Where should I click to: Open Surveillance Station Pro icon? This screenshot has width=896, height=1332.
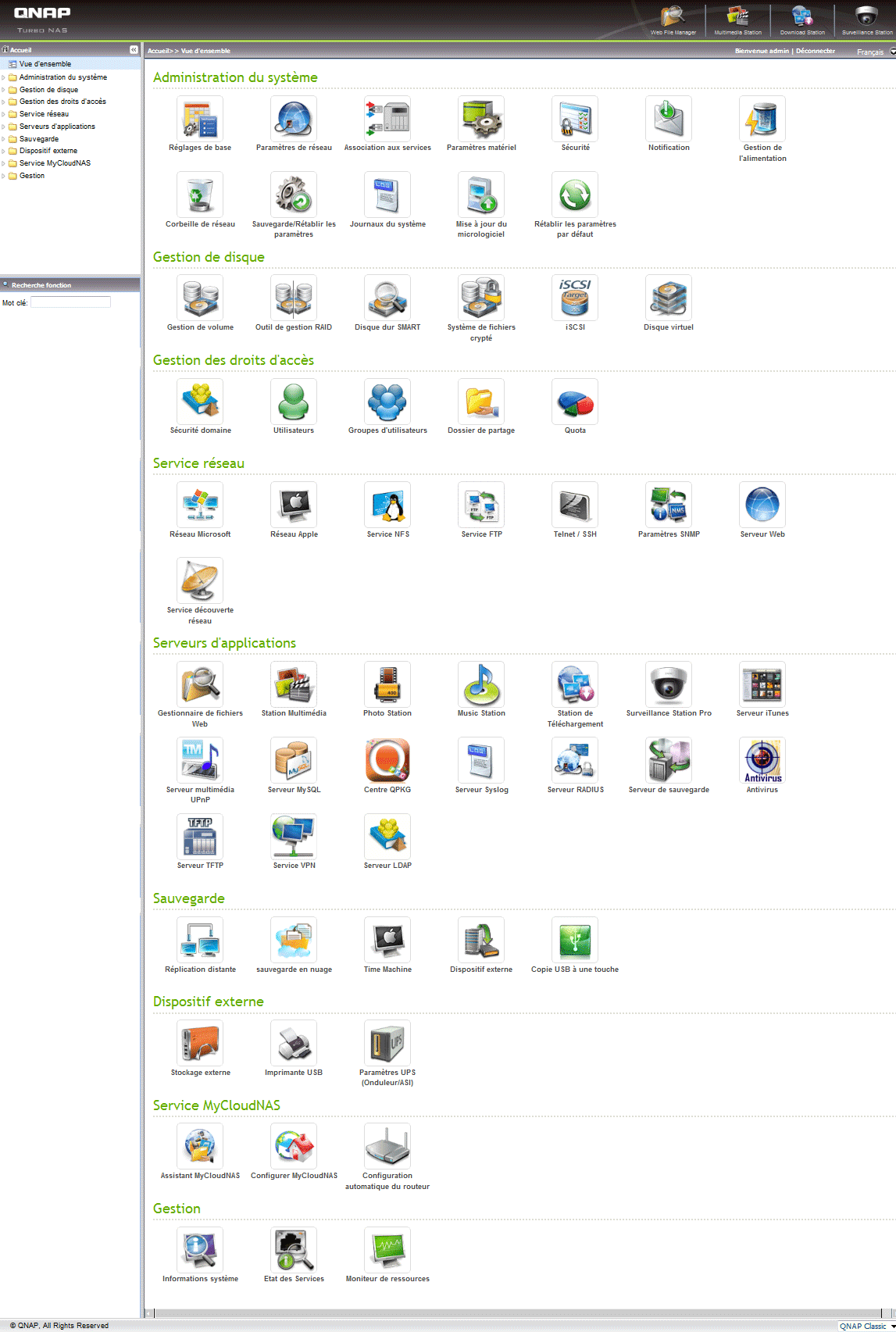669,684
